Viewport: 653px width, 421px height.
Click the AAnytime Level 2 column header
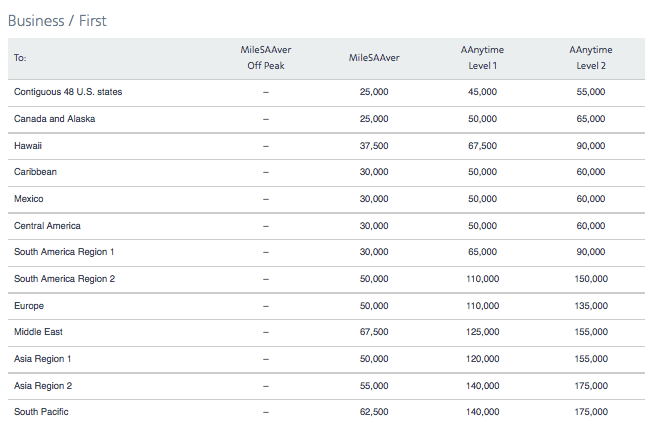pos(591,58)
